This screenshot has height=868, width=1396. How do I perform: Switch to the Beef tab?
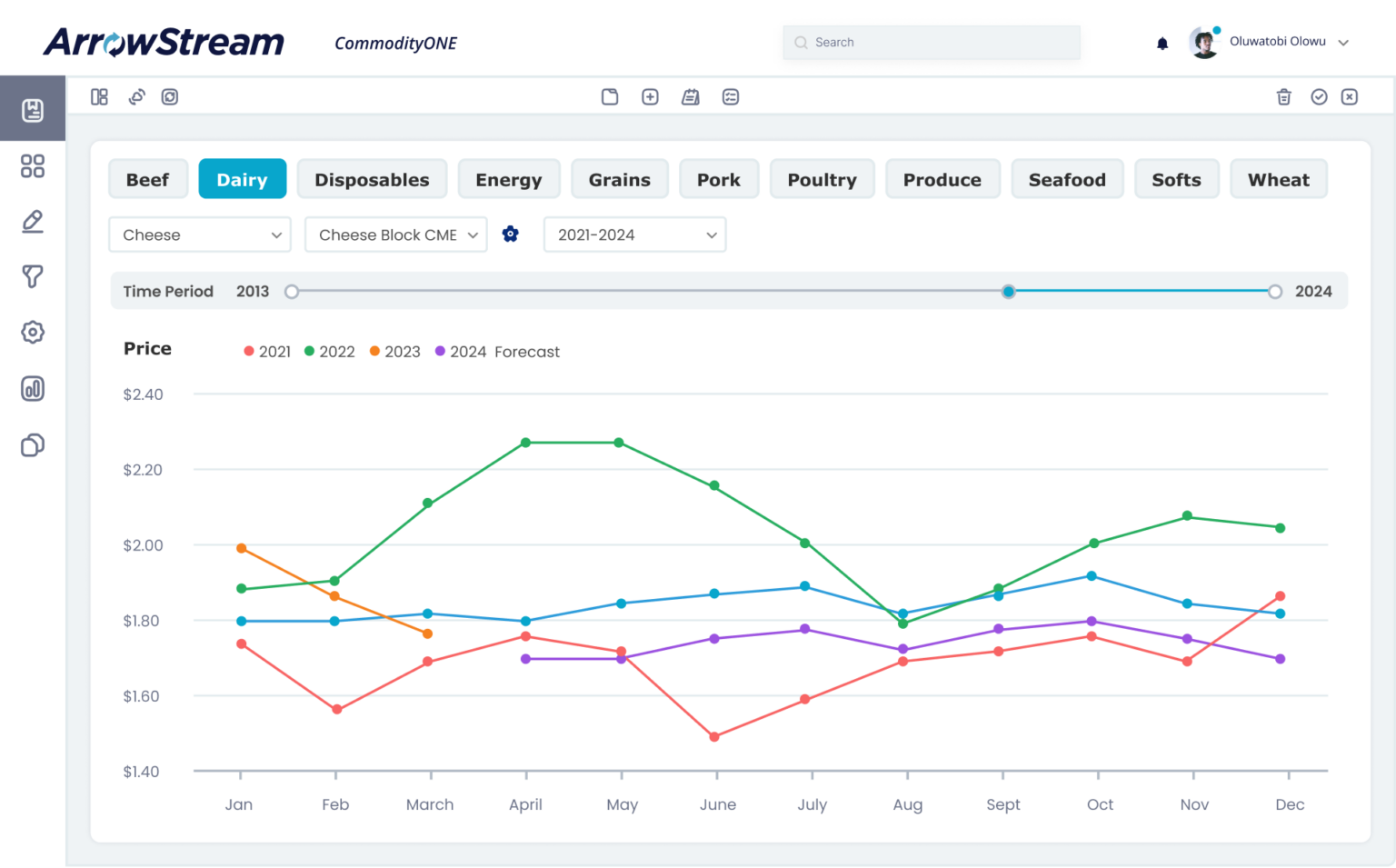[x=147, y=179]
